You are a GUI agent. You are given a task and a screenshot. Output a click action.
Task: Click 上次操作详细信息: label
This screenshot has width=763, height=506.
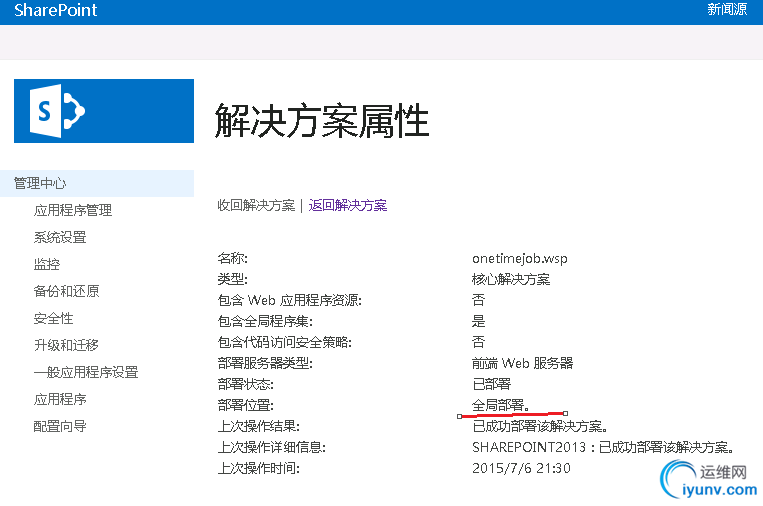272,447
